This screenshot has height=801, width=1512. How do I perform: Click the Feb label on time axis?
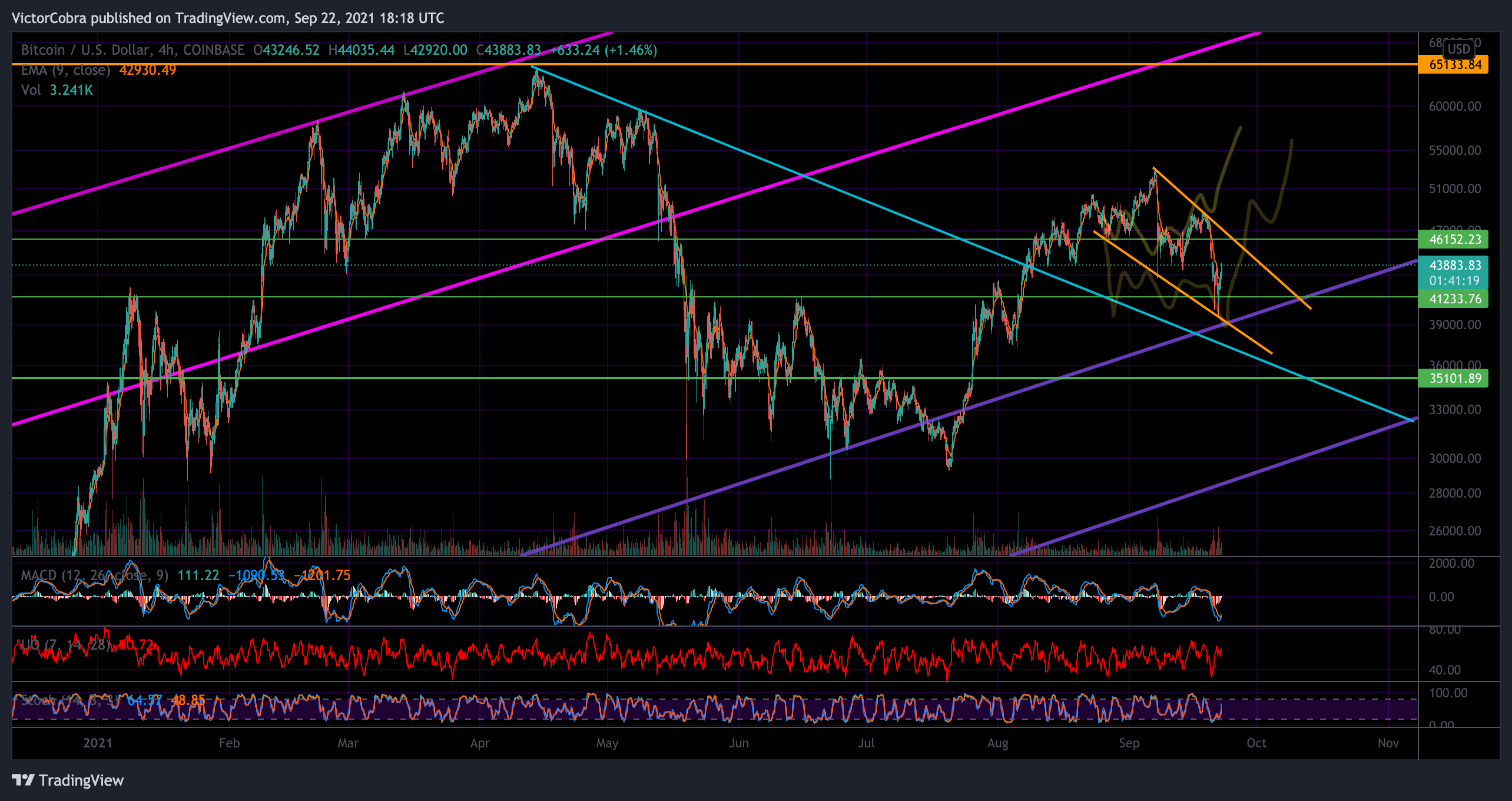(229, 743)
